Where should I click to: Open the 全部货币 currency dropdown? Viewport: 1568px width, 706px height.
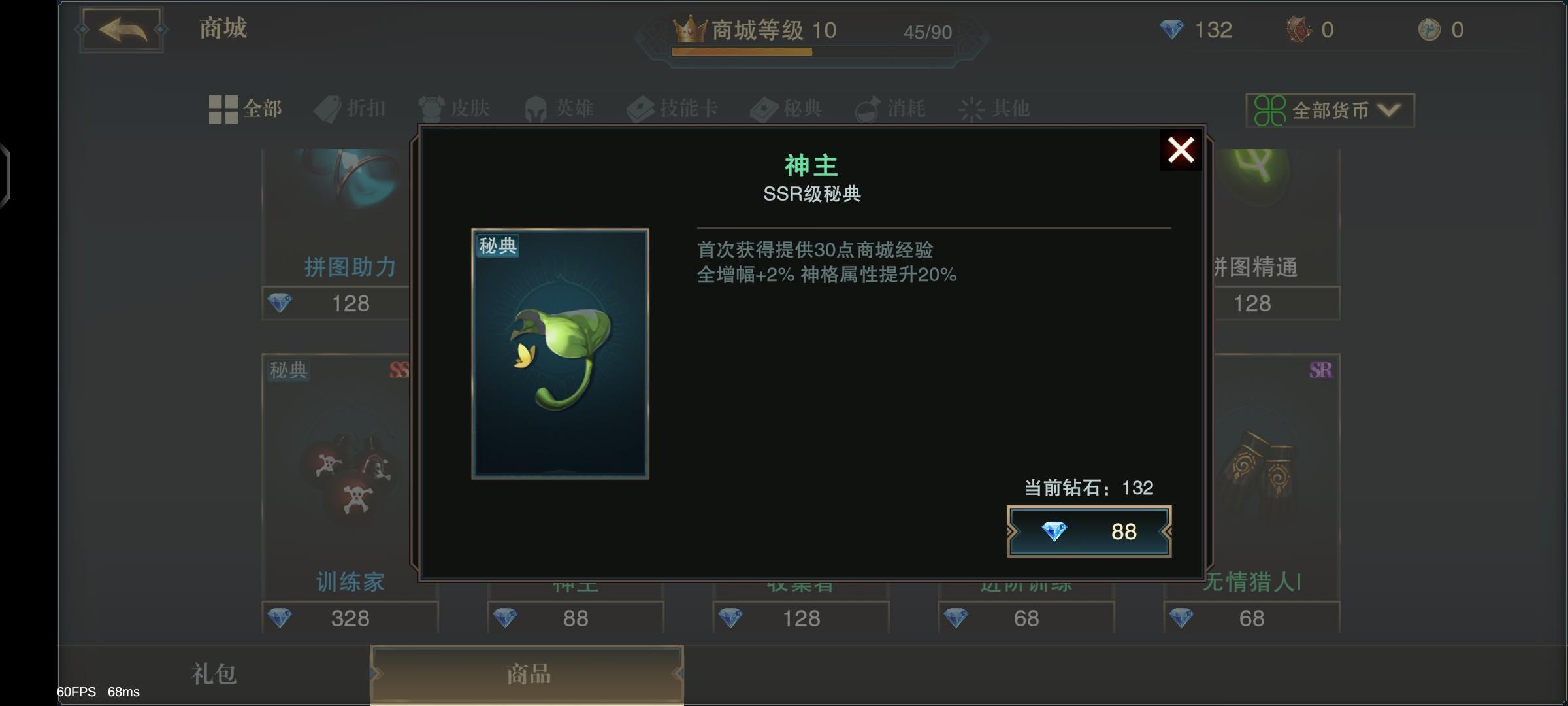click(1330, 110)
